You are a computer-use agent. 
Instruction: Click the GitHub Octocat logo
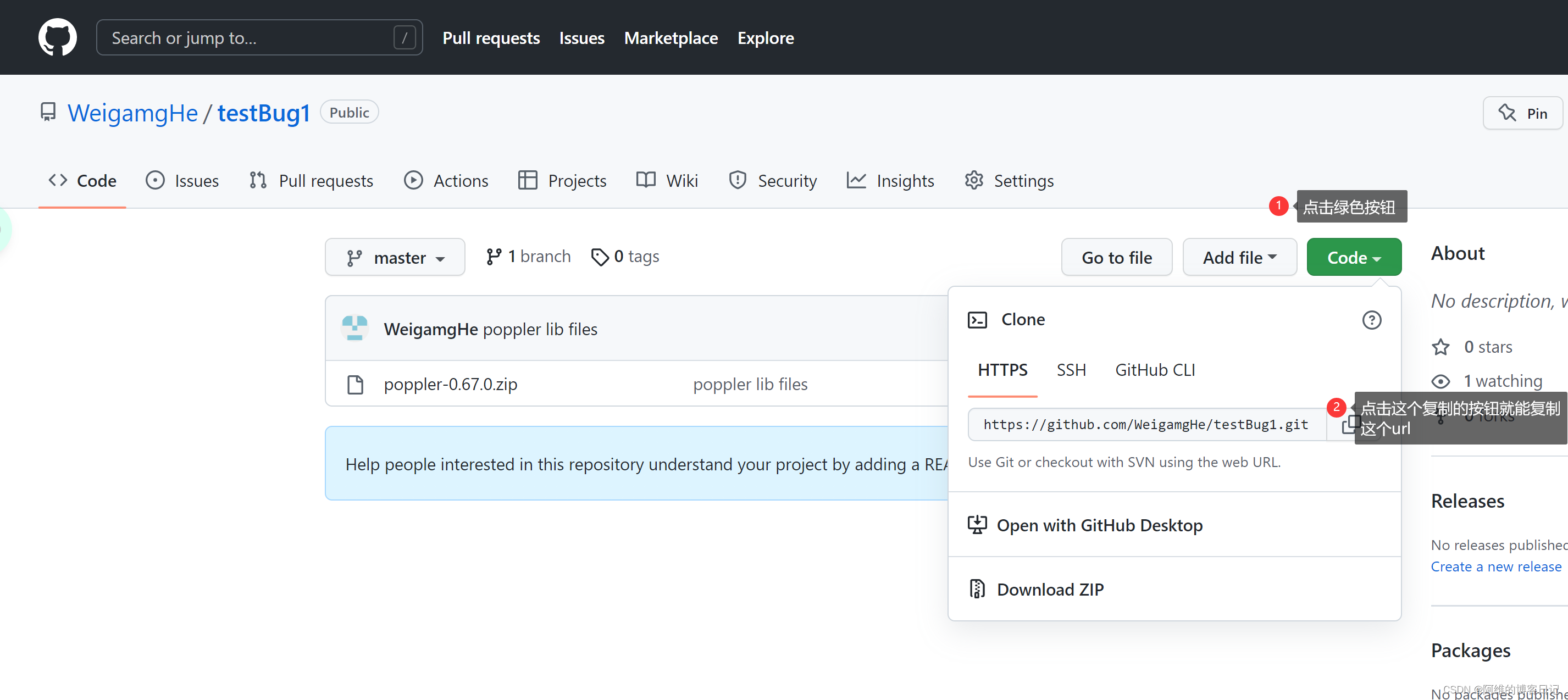[57, 37]
